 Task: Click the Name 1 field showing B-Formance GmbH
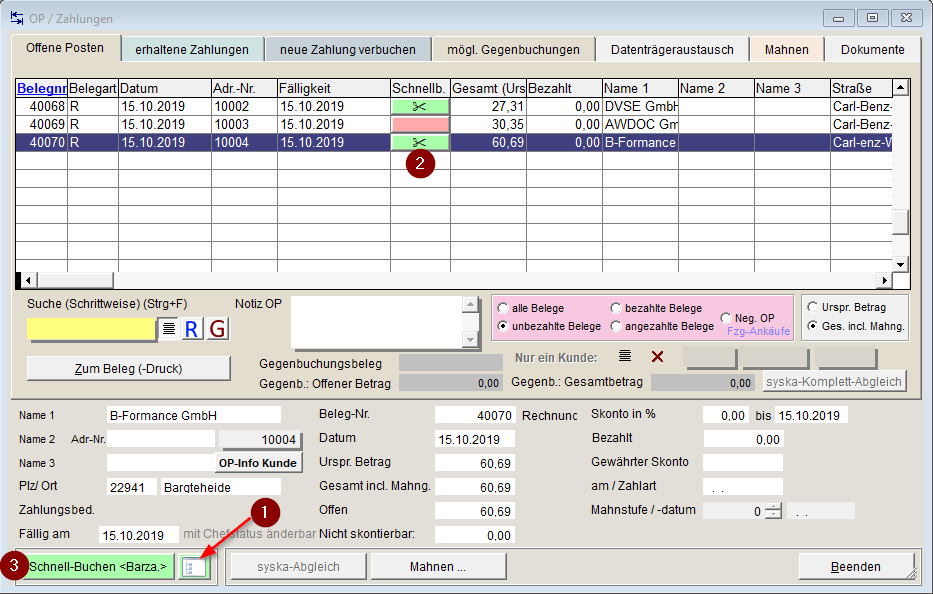[193, 415]
